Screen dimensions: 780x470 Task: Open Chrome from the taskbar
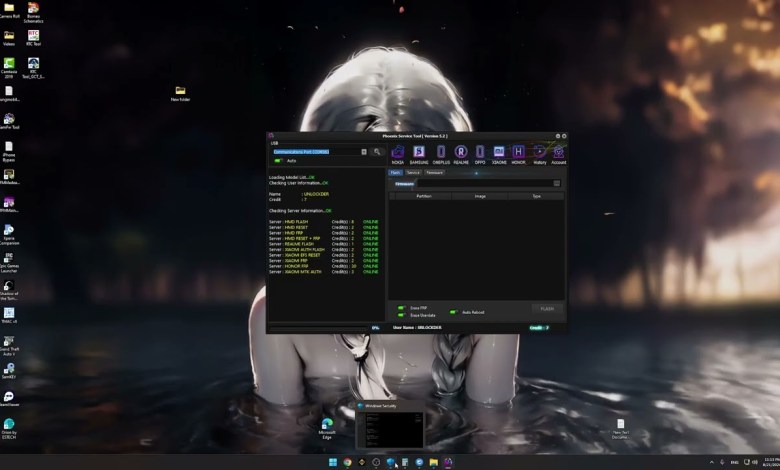point(347,462)
